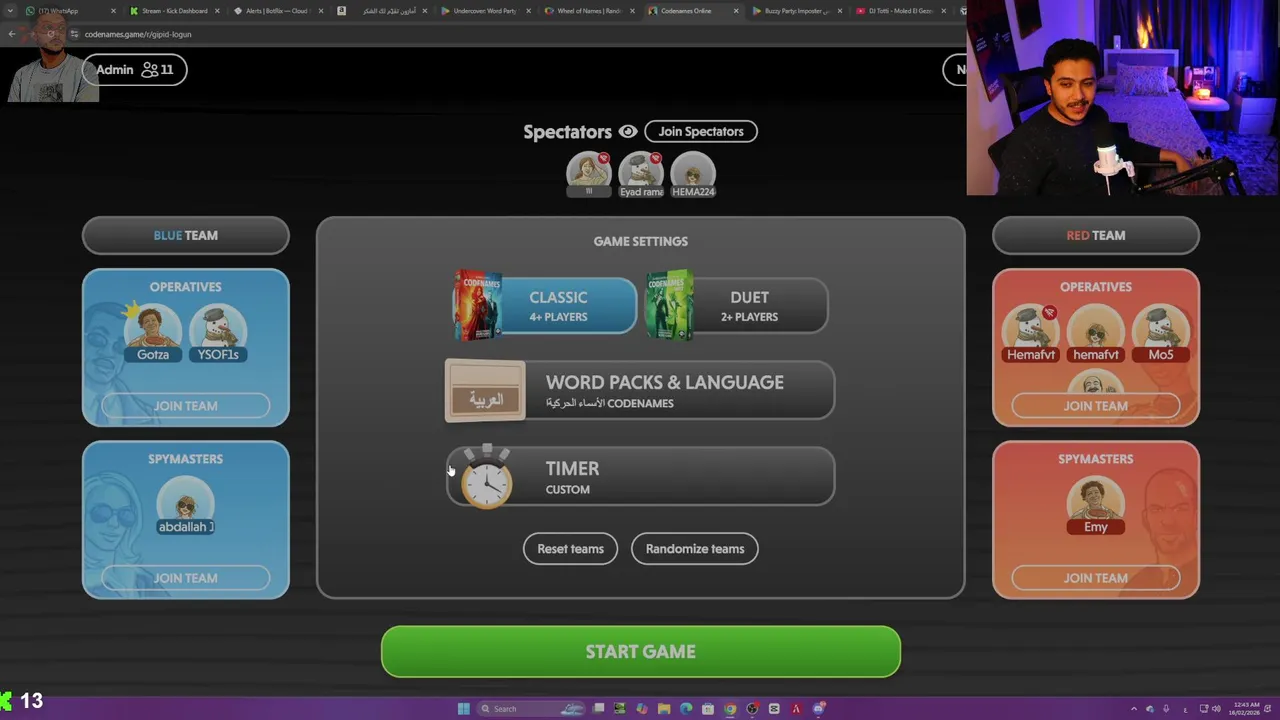Click the system tray volume icon
The height and width of the screenshot is (720, 1280).
point(1216,709)
